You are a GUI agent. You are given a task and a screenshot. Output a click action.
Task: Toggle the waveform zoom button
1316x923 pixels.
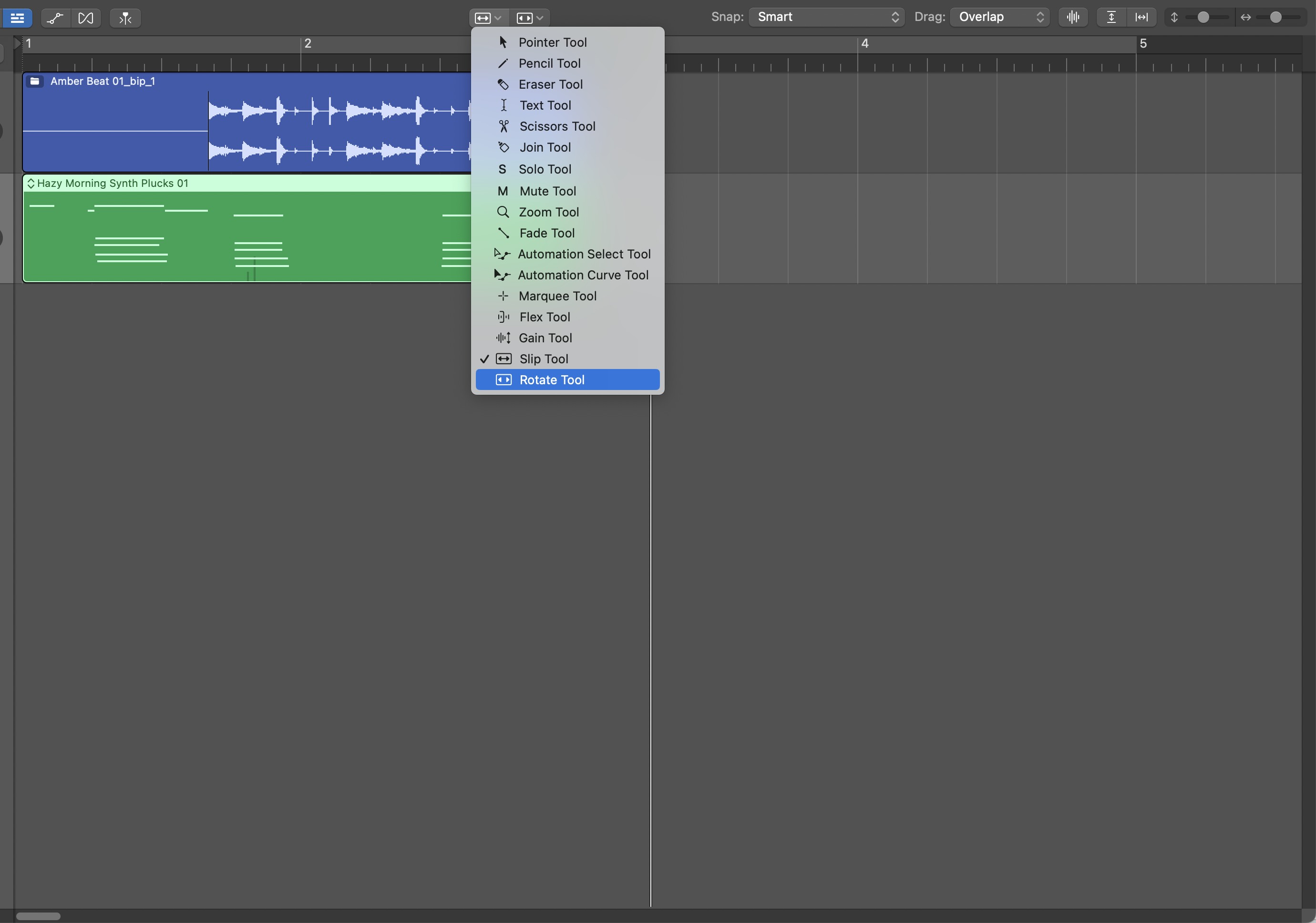click(1073, 17)
